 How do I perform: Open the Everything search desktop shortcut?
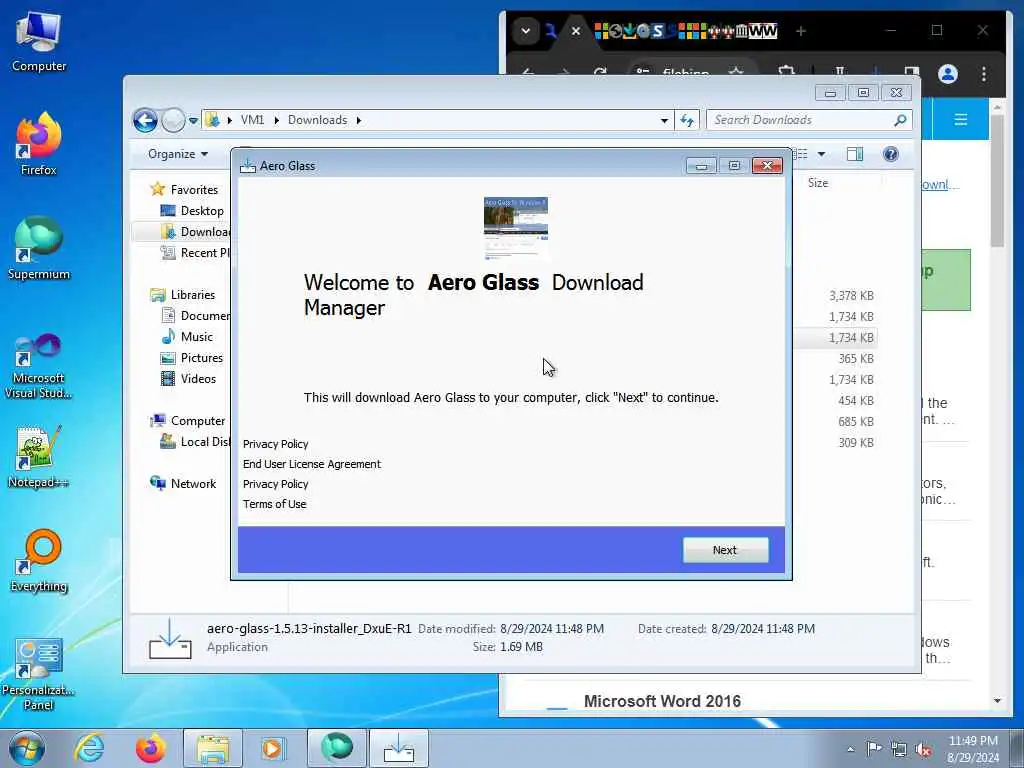click(39, 560)
